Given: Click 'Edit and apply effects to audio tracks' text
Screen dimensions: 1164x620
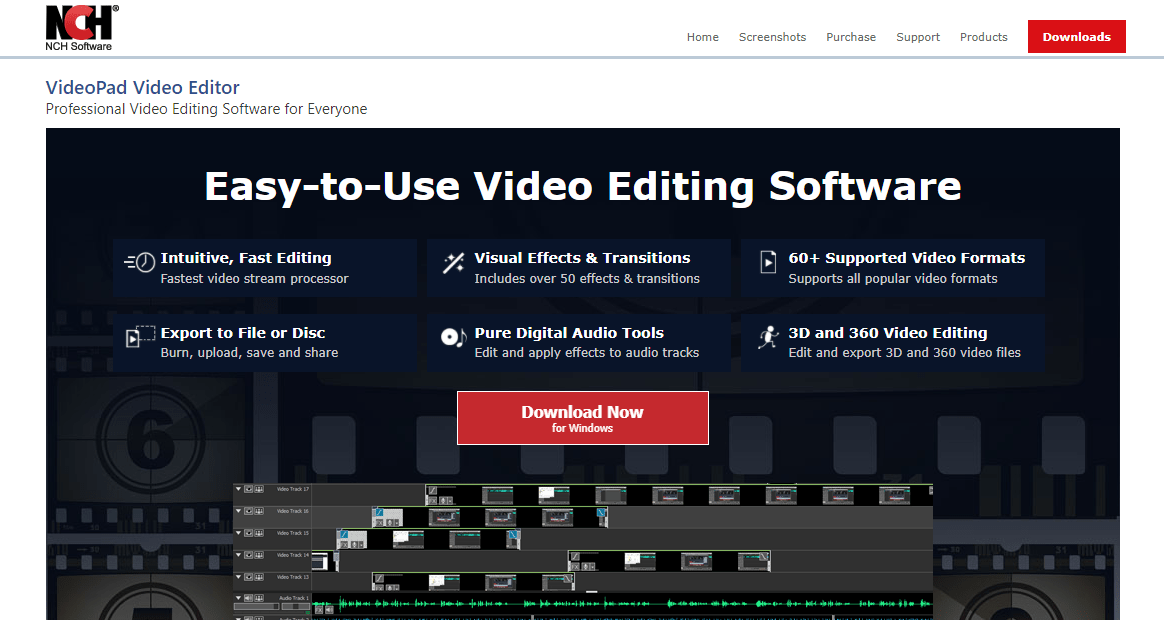Looking at the screenshot, I should click(x=586, y=353).
